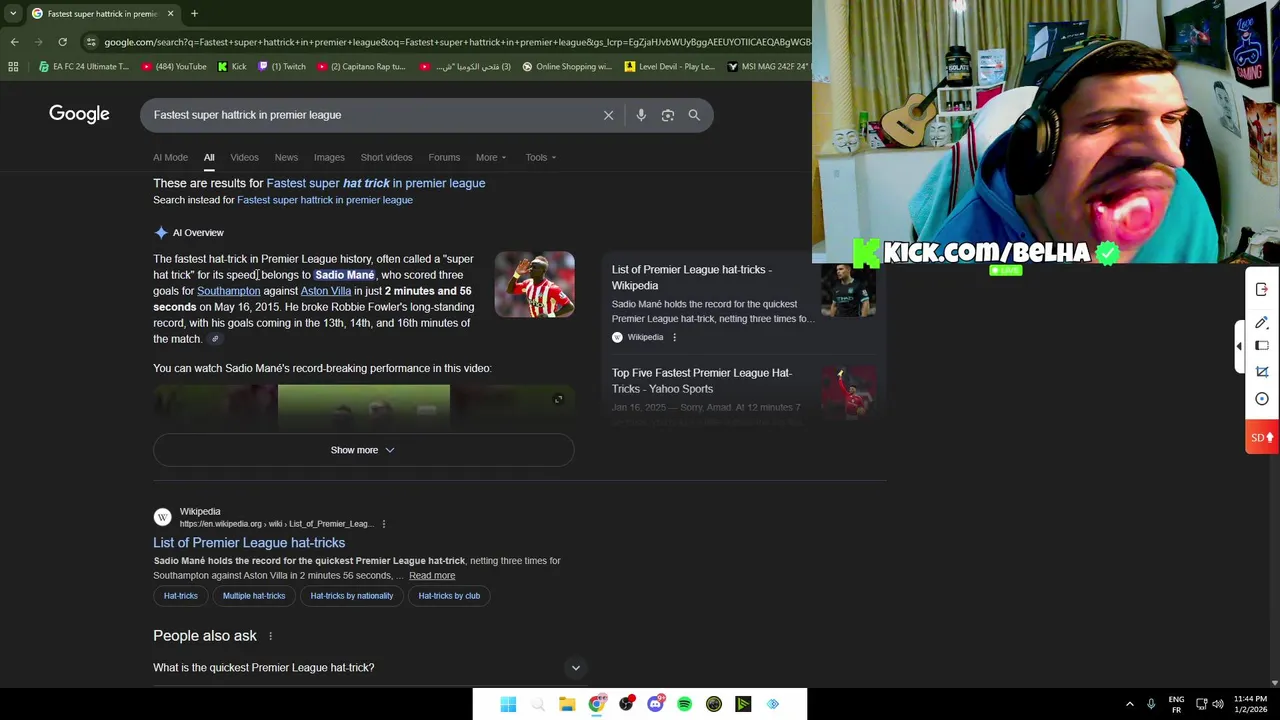1280x720 pixels.
Task: Clear the Google search box text
Action: click(608, 115)
